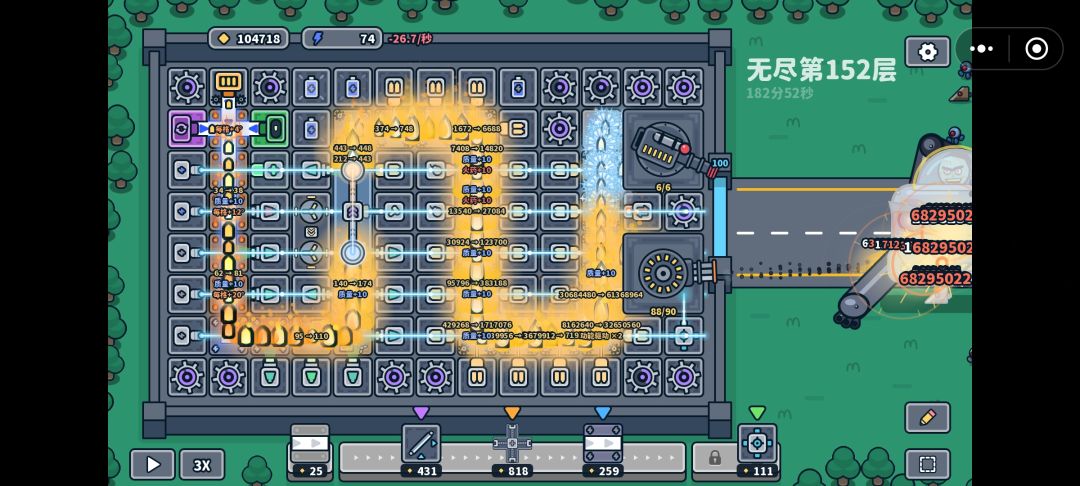Open the mini-program three-dots menu

[981, 49]
